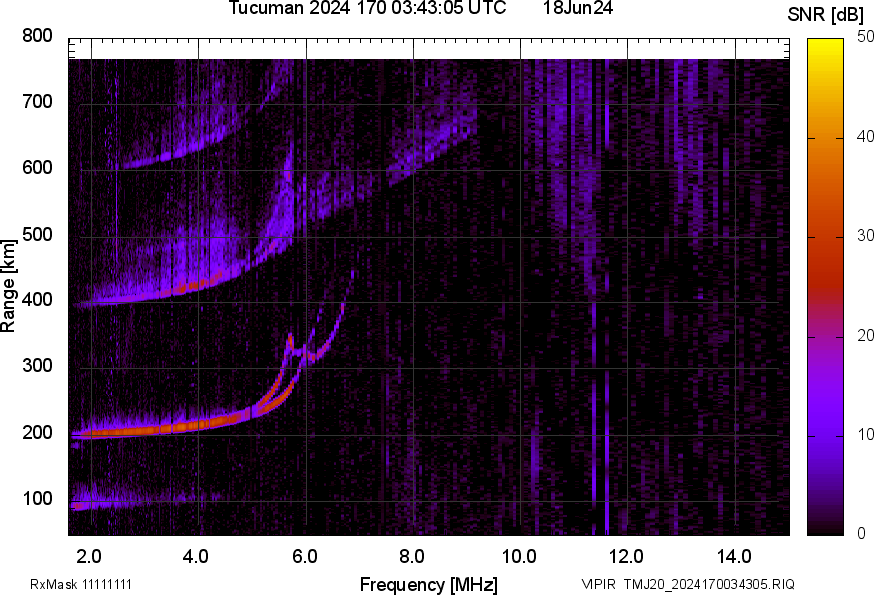This screenshot has height=595, width=874.
Task: Click the 14.0 tick on frequency axis
Action: tap(734, 555)
